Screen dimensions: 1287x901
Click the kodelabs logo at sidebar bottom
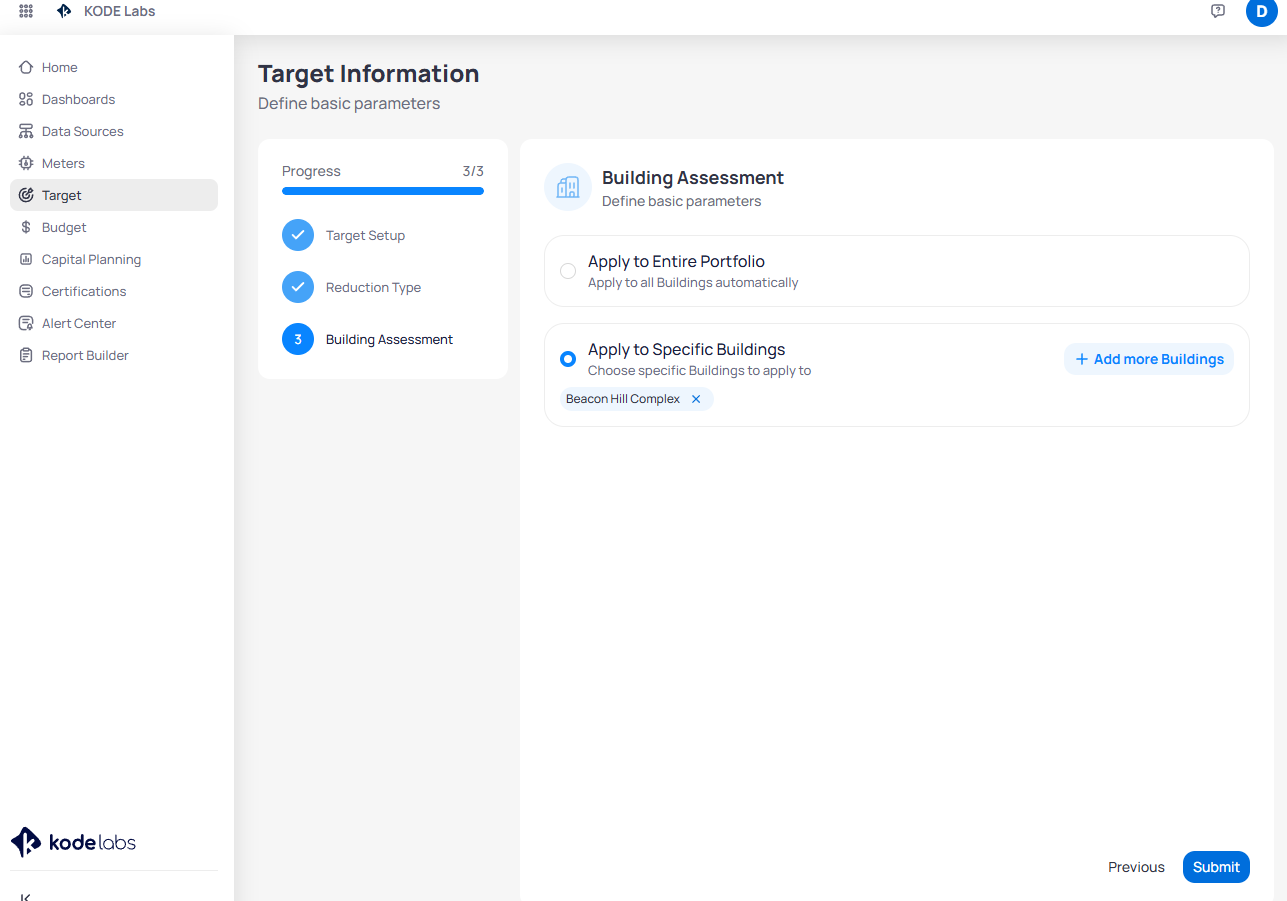tap(73, 842)
